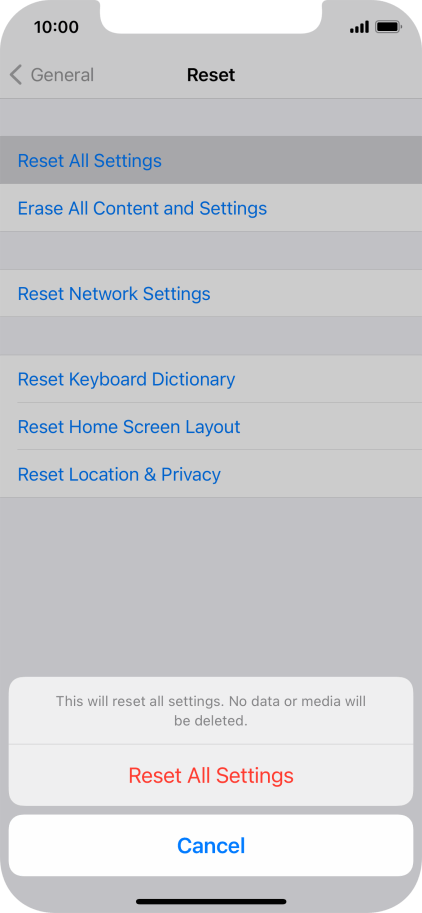Tap blank separator above Reset Keyboard Dictionary
This screenshot has width=422, height=913.
[x=211, y=336]
